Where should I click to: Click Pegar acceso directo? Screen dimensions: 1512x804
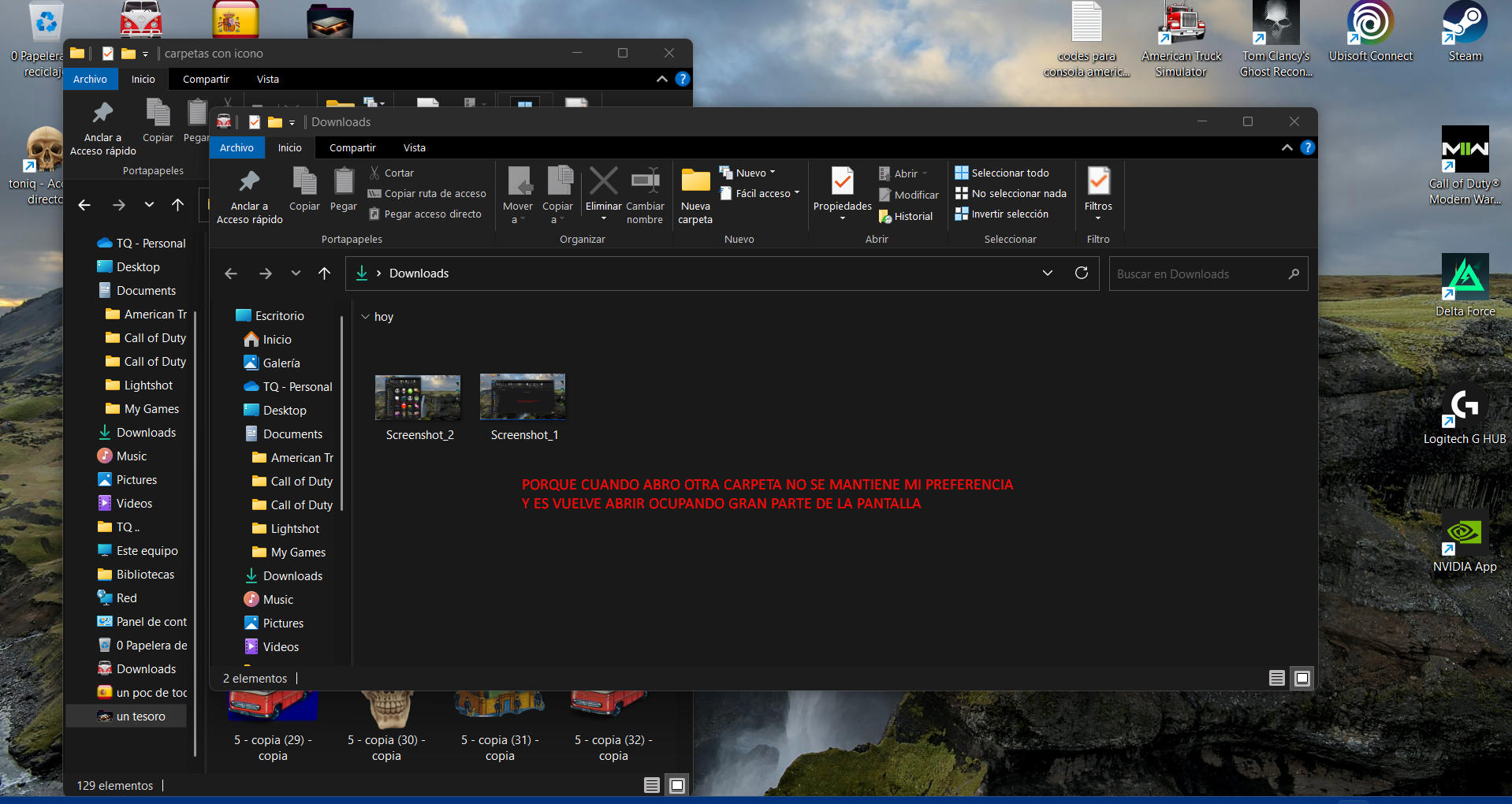click(x=425, y=214)
